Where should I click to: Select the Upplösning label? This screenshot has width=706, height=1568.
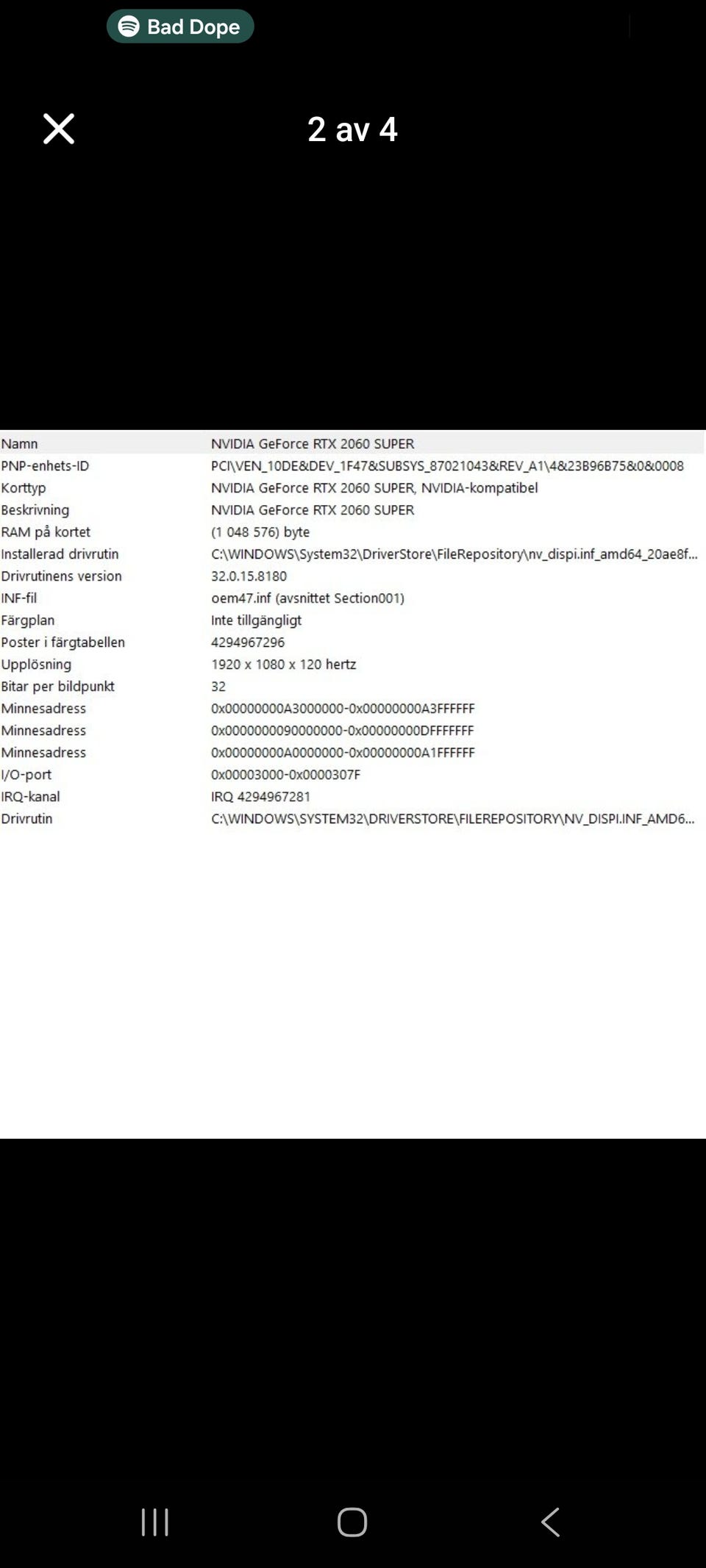tap(36, 664)
